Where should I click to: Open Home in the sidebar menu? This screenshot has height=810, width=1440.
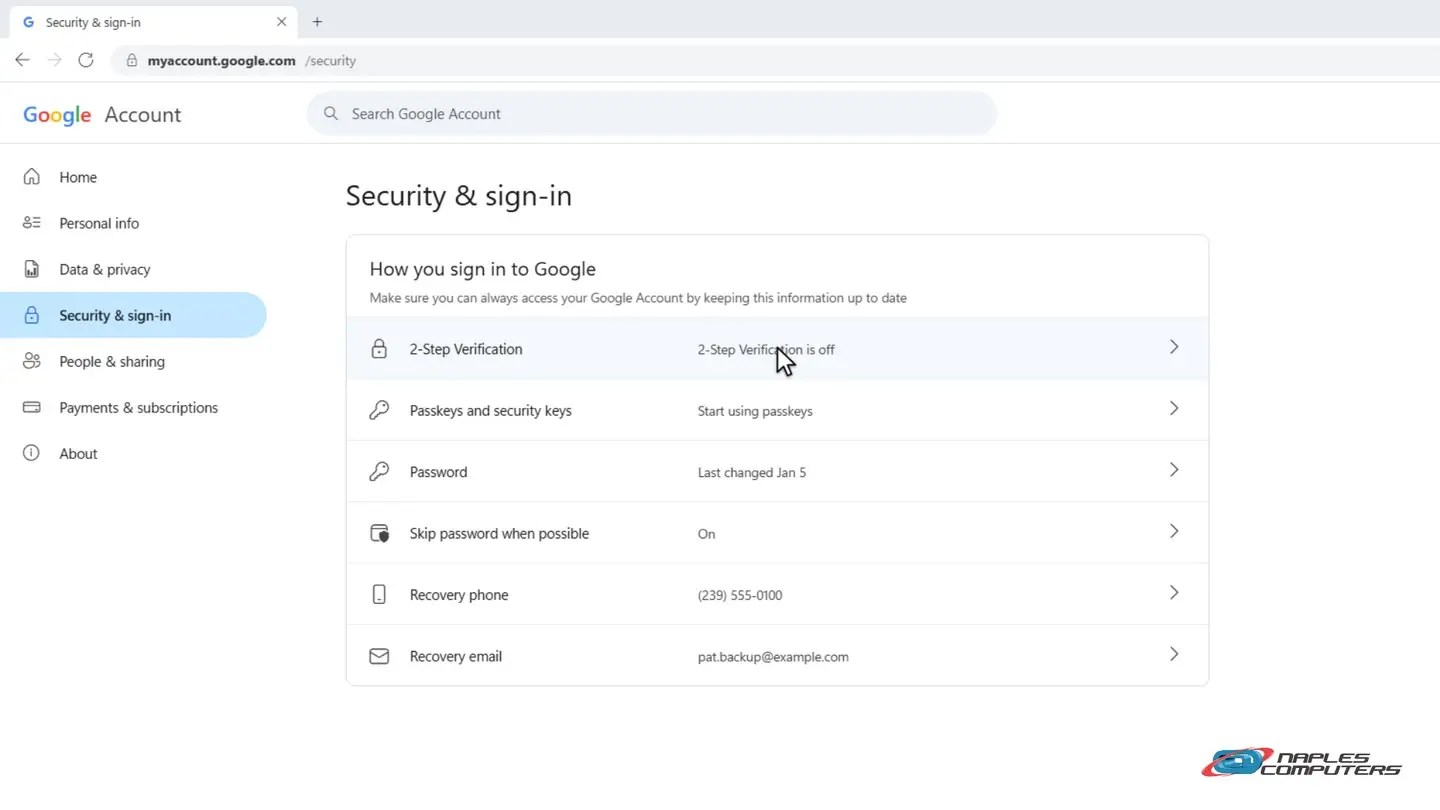coord(133,177)
